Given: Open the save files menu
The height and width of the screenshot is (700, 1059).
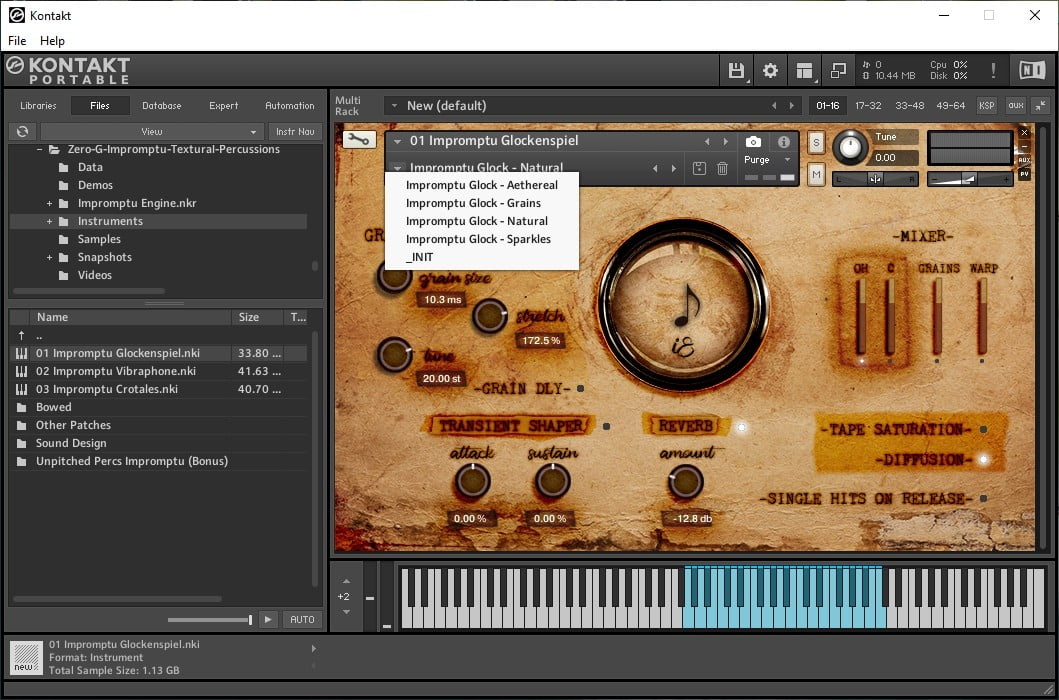Looking at the screenshot, I should point(736,70).
